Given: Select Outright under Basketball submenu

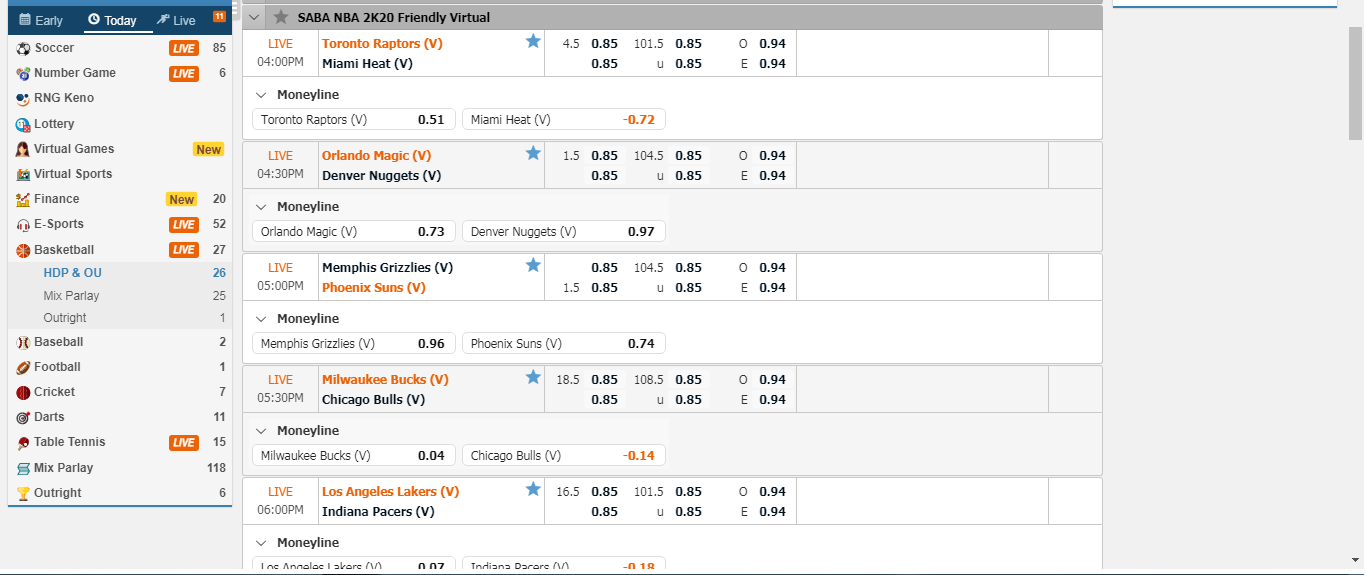Looking at the screenshot, I should (65, 318).
